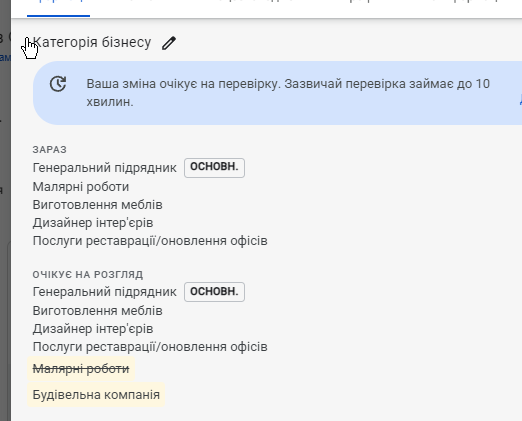
Task: Click the 'Категорія бізнесу' heading
Action: 92,42
